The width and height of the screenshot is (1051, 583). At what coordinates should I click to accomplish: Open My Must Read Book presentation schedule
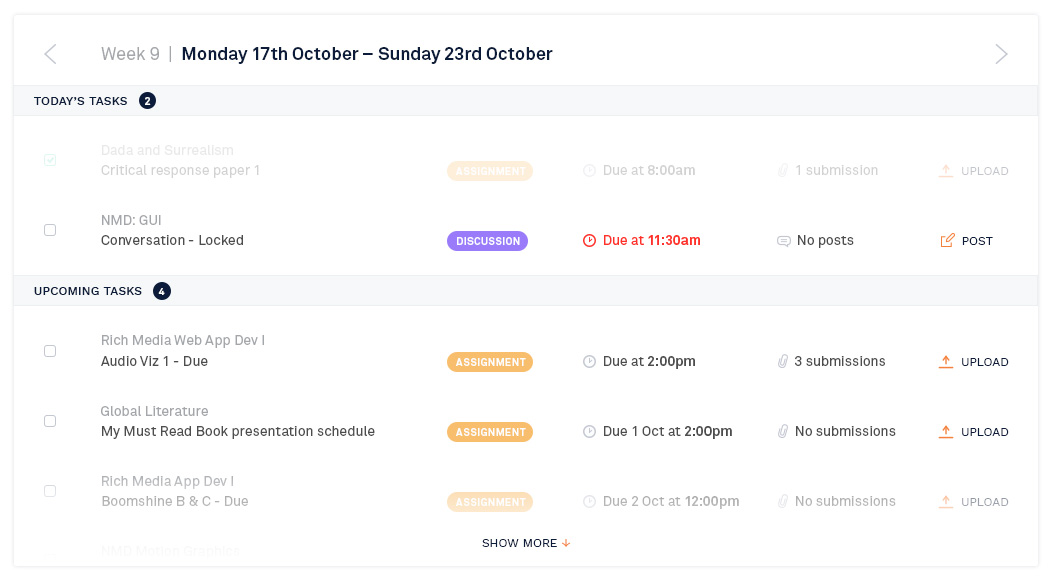[238, 432]
